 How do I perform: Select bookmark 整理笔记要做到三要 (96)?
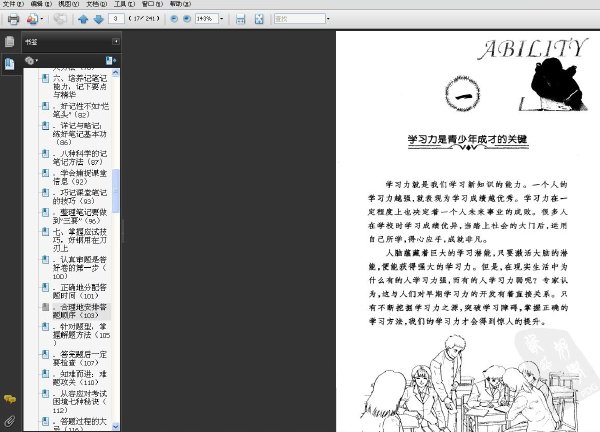[x=80, y=216]
